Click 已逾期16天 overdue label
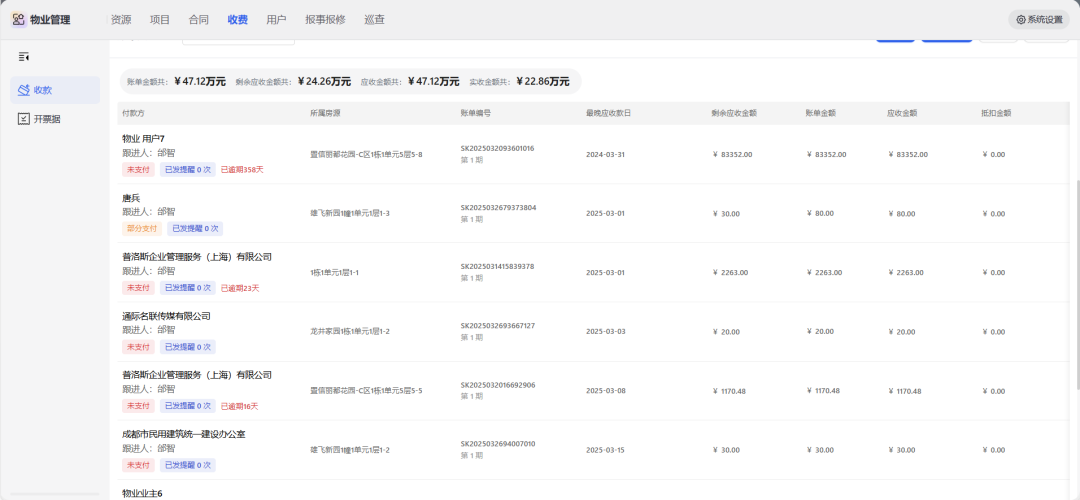1080x500 pixels. (x=240, y=406)
